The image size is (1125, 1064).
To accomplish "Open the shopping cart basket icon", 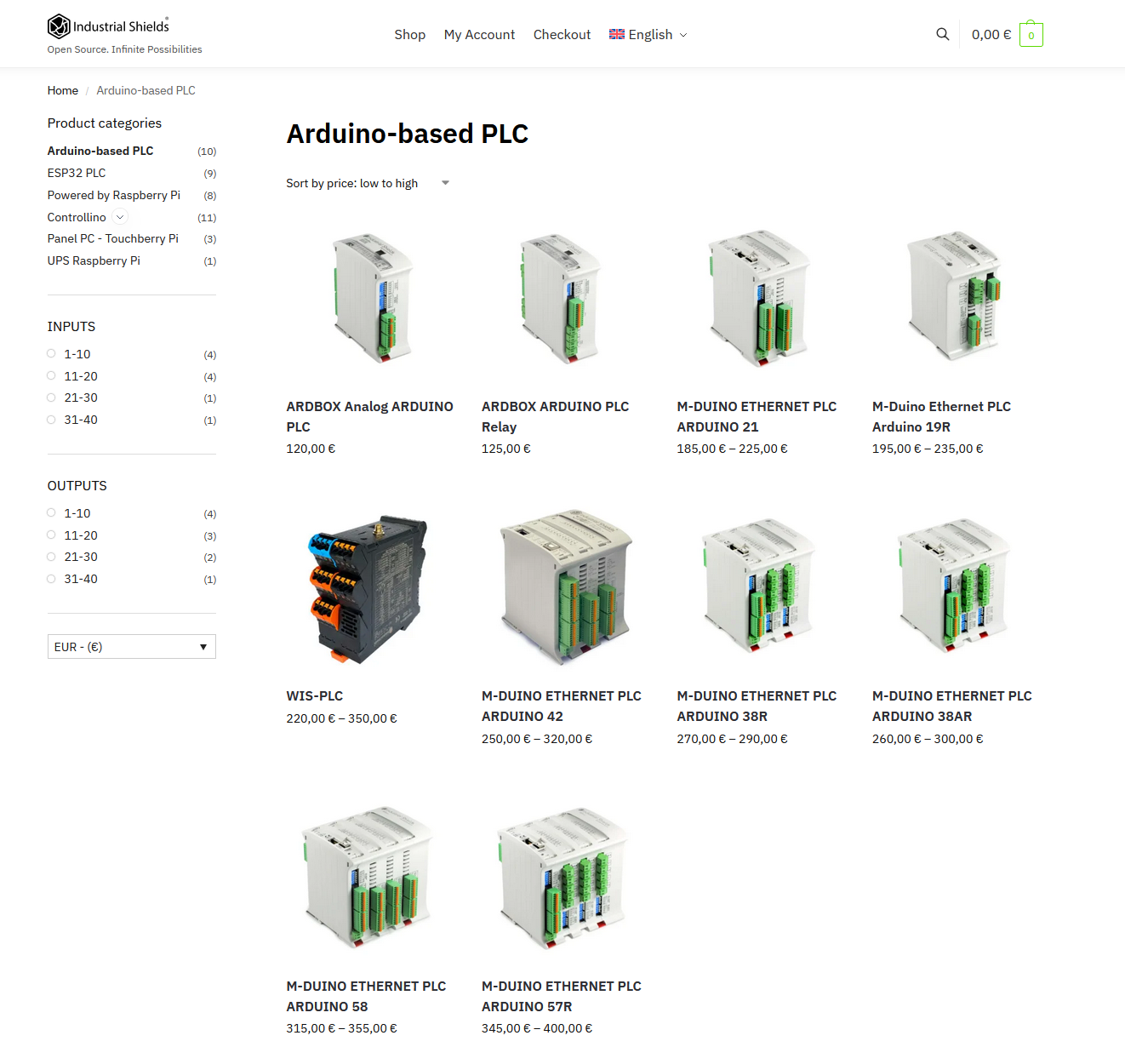I will [1031, 35].
